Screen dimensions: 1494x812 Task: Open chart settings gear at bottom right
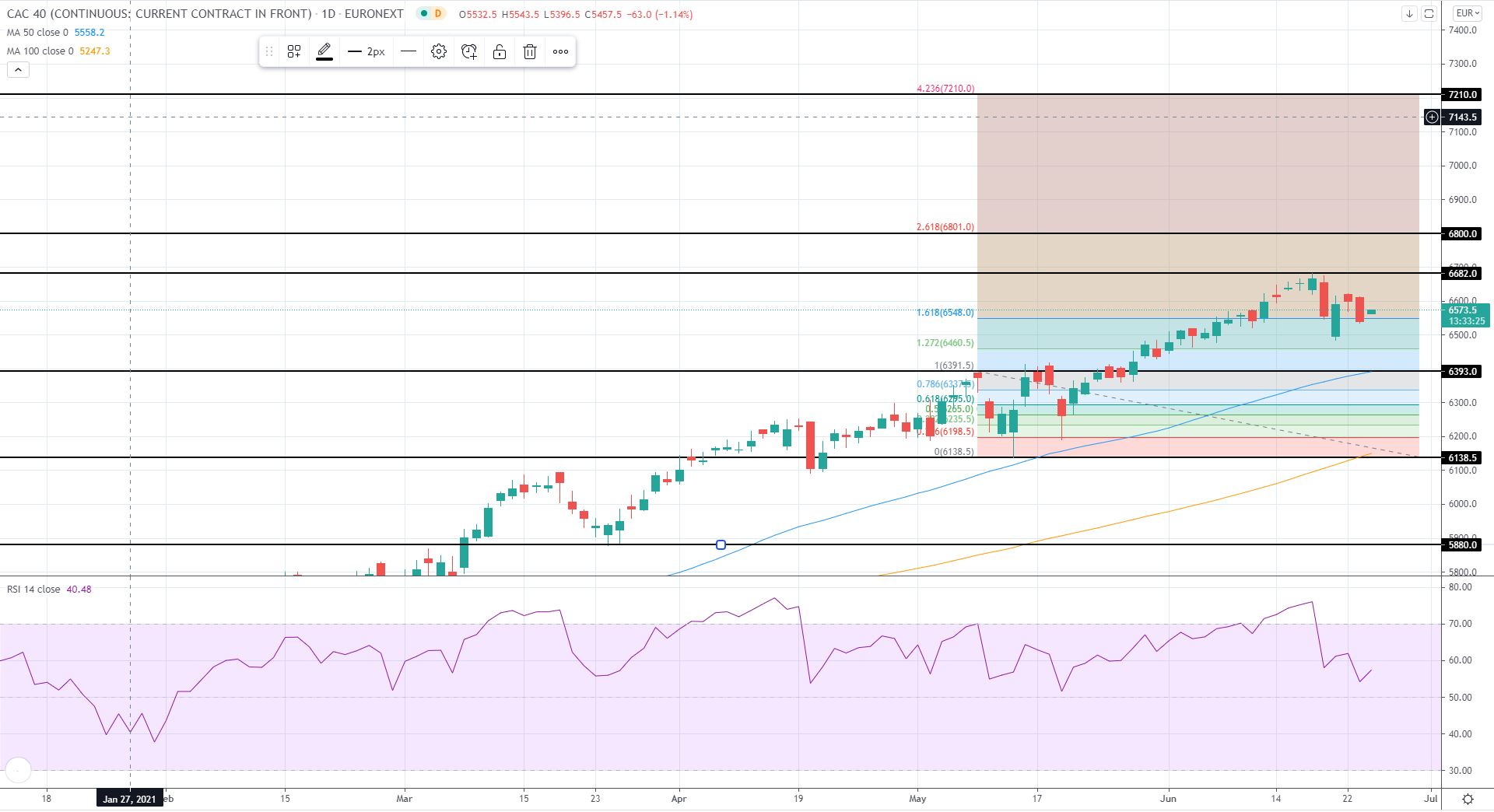(x=1468, y=799)
